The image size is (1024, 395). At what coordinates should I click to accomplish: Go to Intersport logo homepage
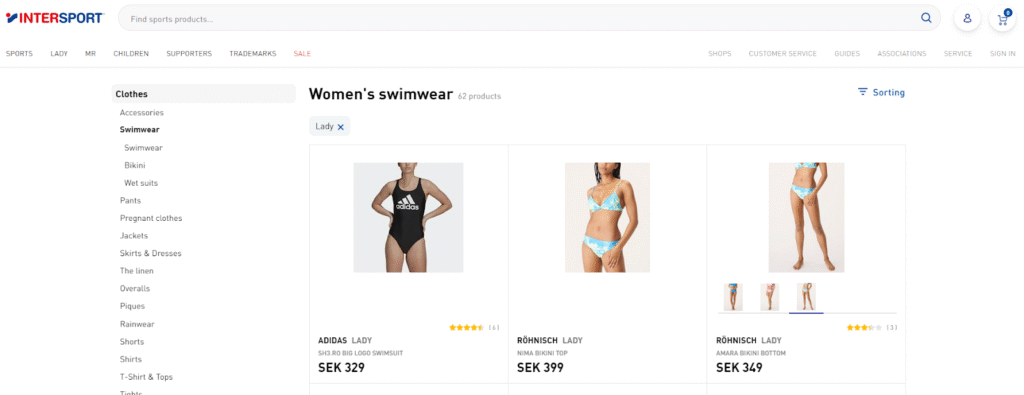(54, 18)
